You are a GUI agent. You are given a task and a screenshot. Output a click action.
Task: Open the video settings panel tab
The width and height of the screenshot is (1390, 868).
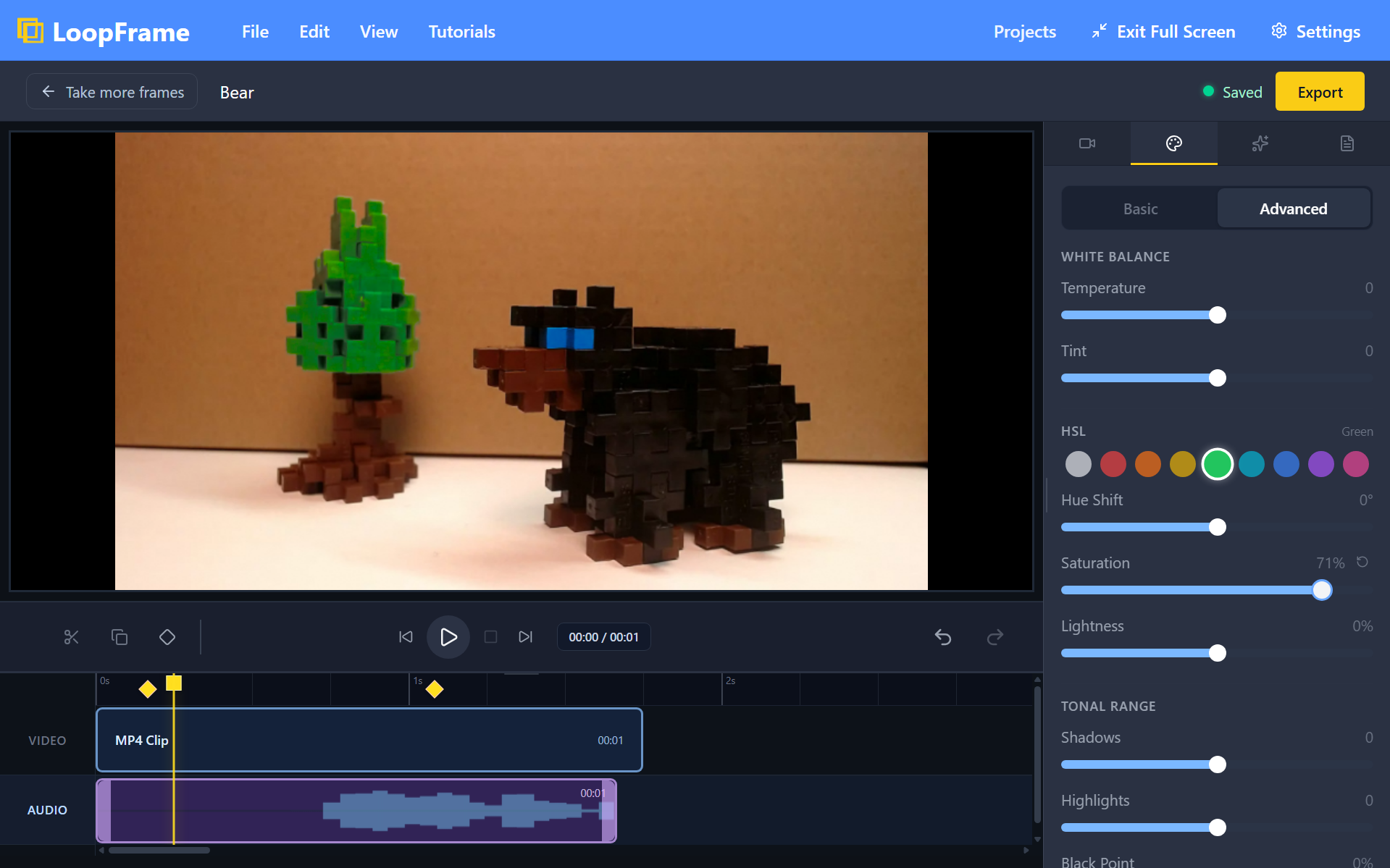click(1087, 143)
